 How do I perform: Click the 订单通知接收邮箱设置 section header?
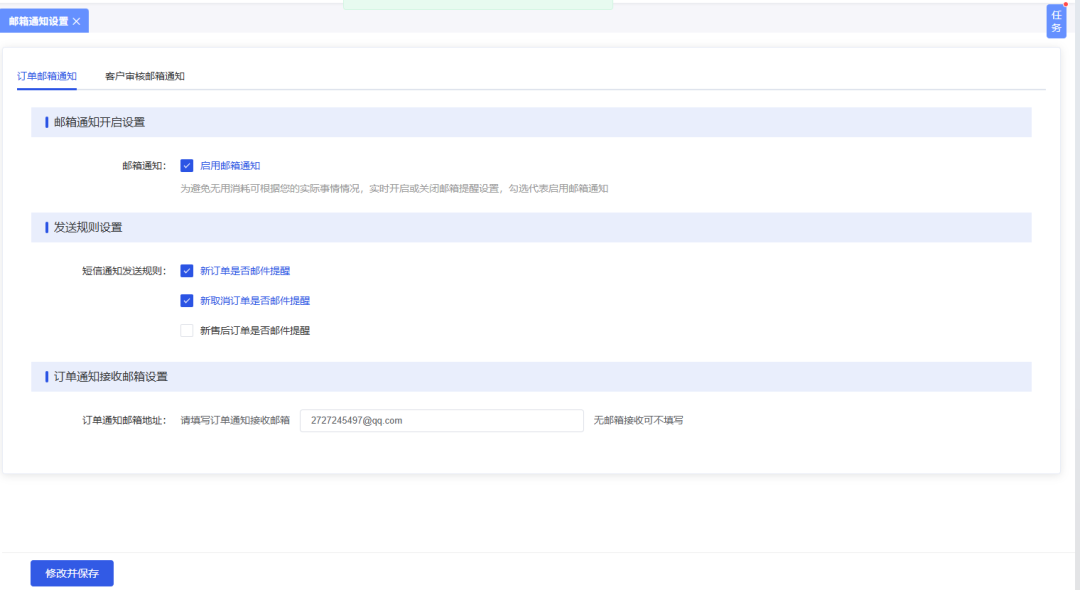click(x=110, y=377)
